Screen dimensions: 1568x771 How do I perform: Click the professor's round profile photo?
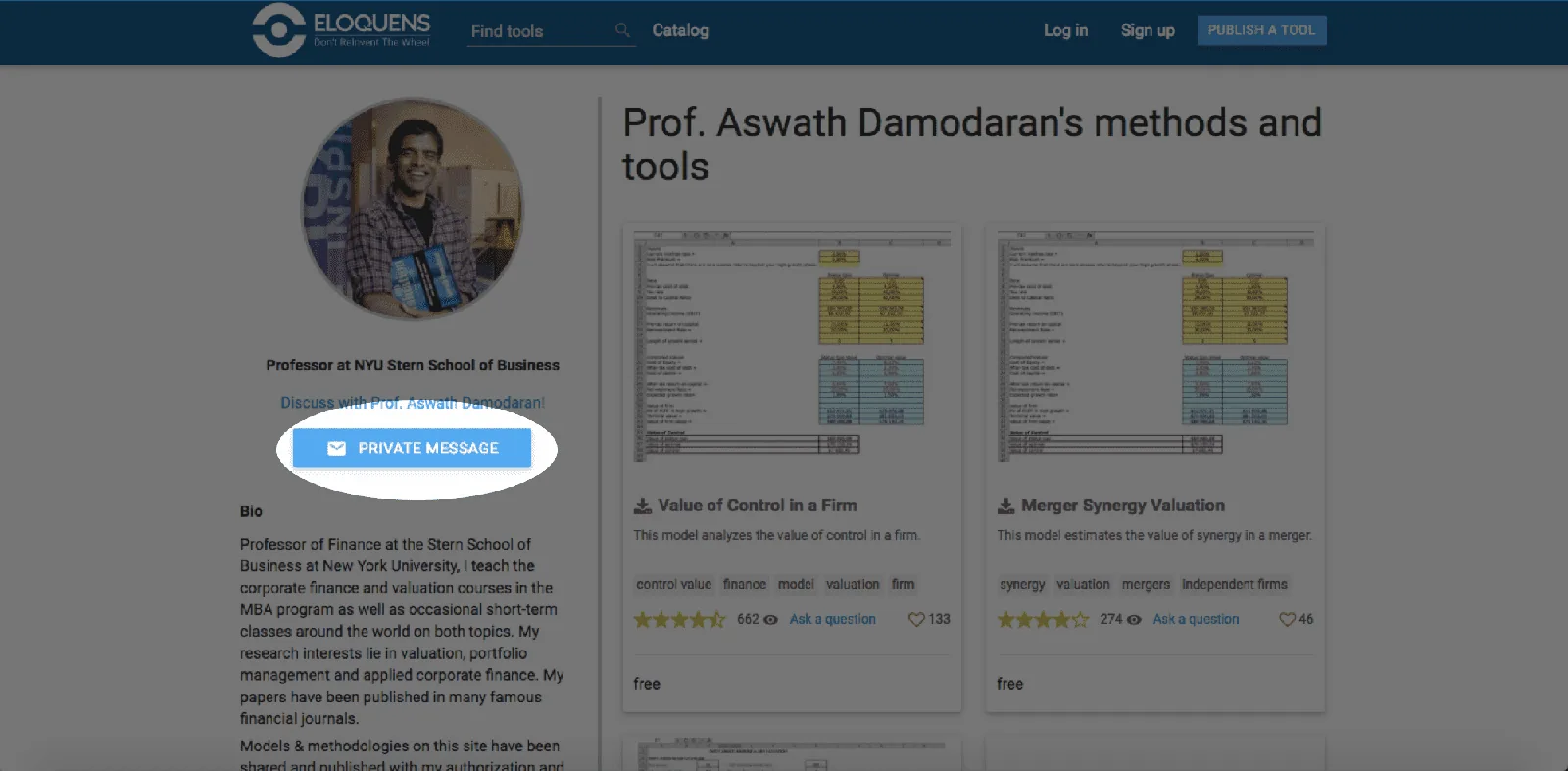[x=412, y=209]
